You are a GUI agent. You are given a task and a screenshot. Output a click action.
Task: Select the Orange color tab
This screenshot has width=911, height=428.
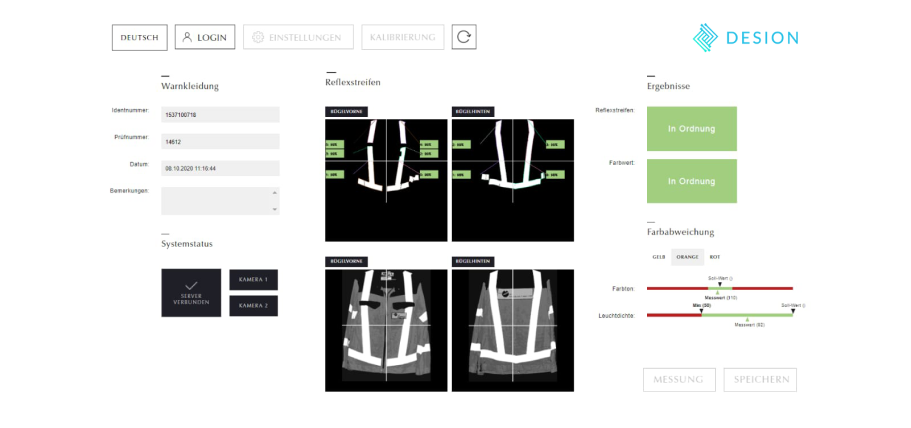coord(687,257)
